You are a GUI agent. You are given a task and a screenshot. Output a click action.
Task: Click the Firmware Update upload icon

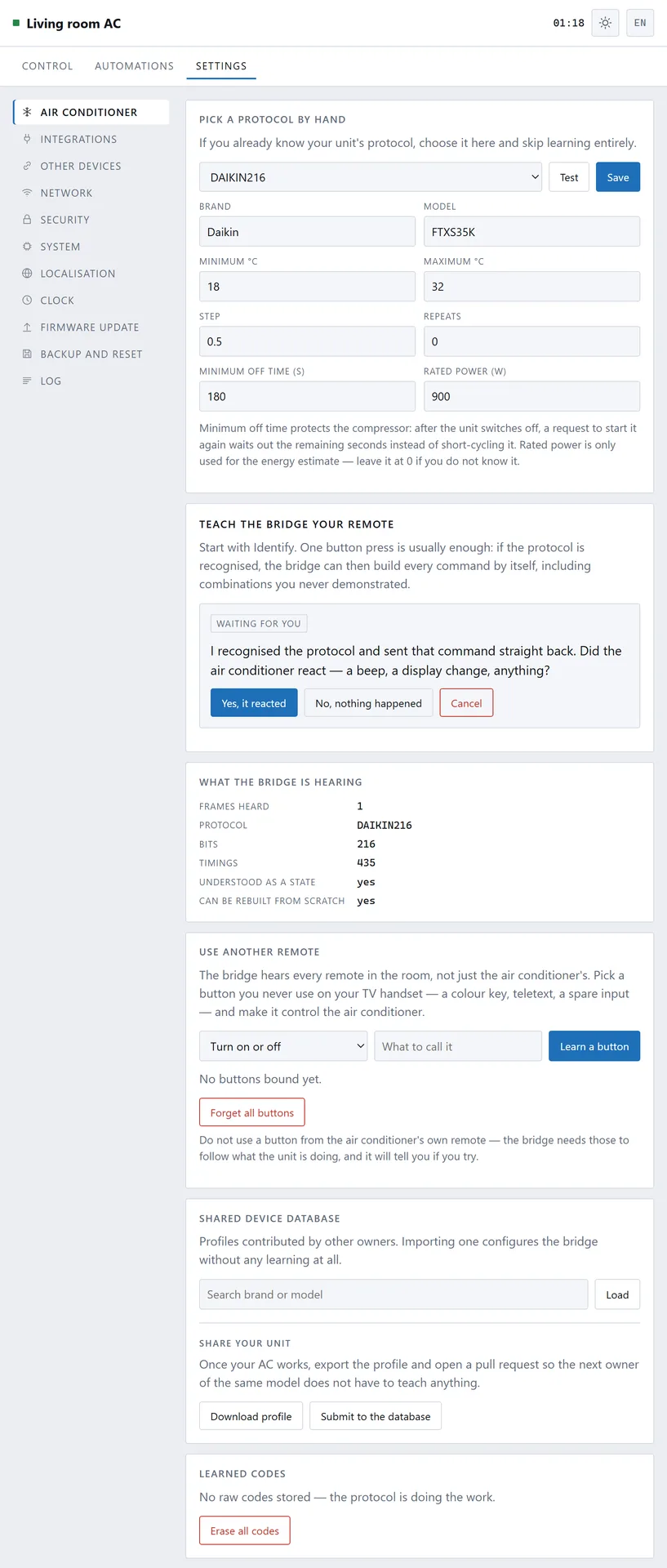pos(27,327)
